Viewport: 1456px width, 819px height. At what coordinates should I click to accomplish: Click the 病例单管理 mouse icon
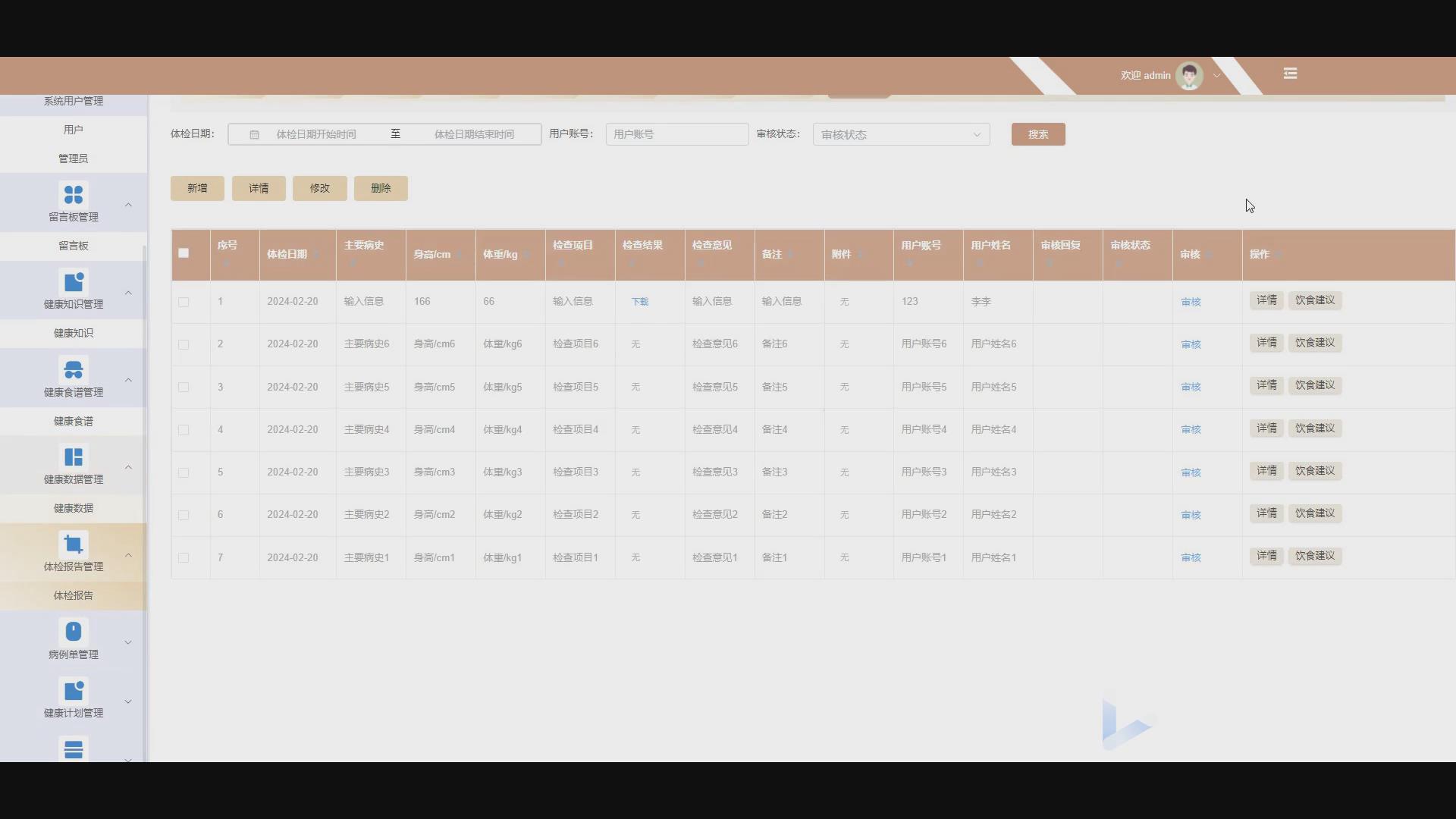click(74, 630)
